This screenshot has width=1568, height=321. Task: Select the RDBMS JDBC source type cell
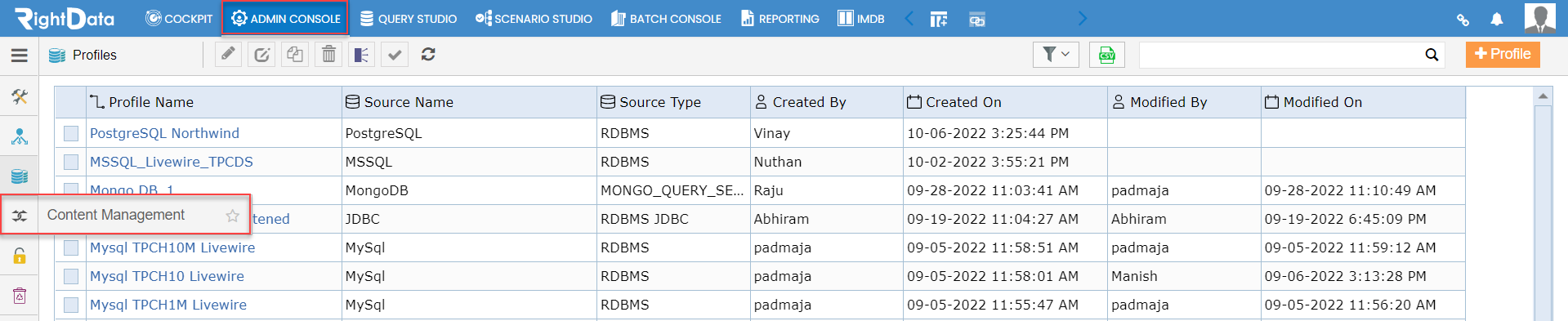[673, 219]
